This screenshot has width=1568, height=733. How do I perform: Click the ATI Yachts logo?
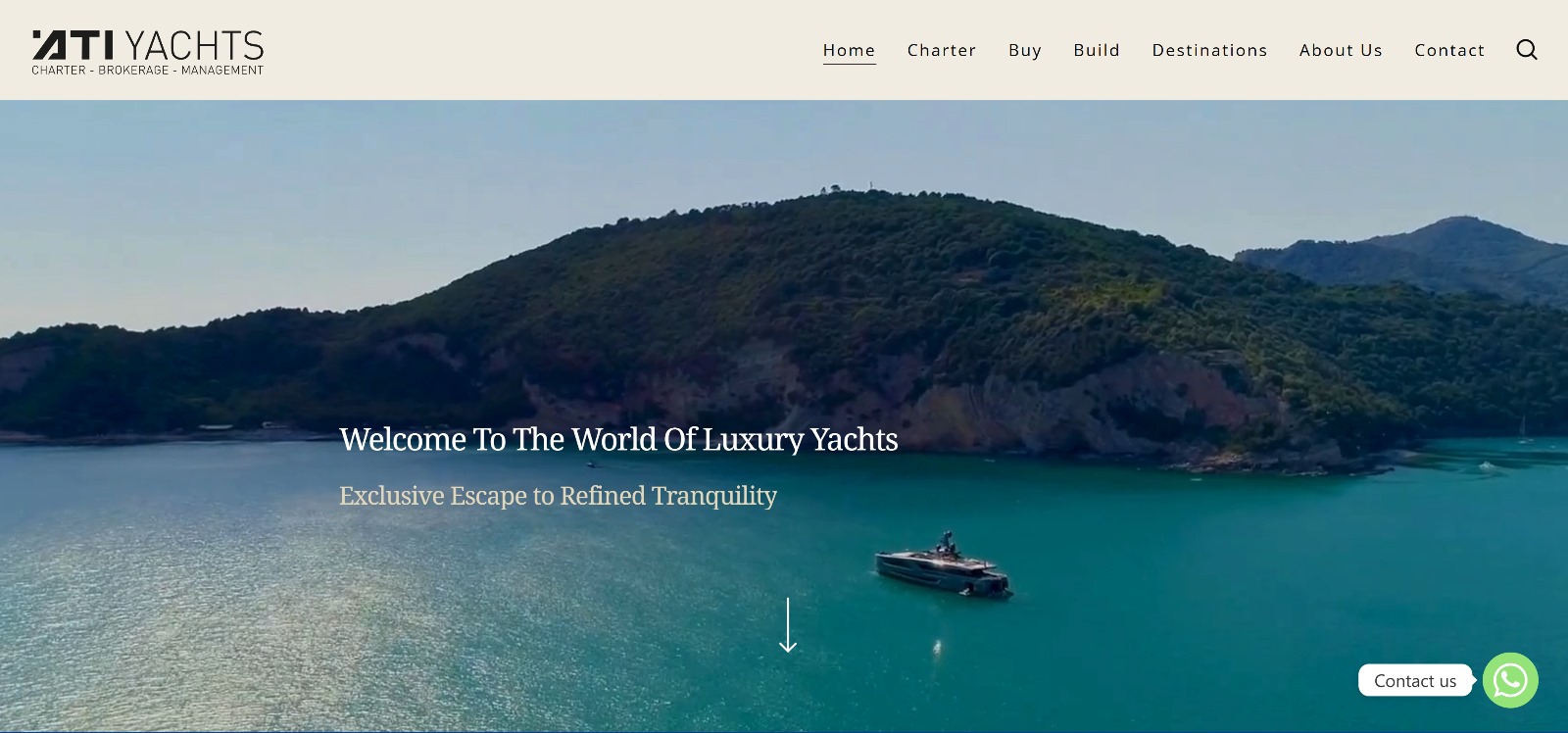click(x=148, y=52)
